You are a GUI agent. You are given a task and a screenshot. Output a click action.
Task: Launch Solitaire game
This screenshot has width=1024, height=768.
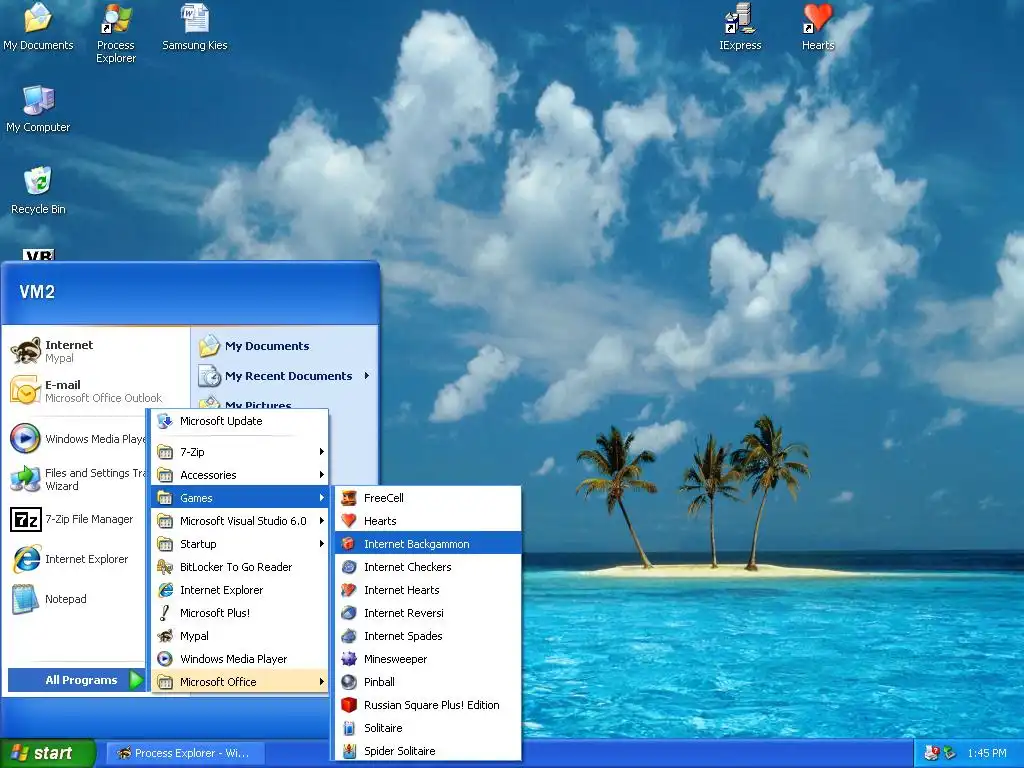click(x=428, y=728)
